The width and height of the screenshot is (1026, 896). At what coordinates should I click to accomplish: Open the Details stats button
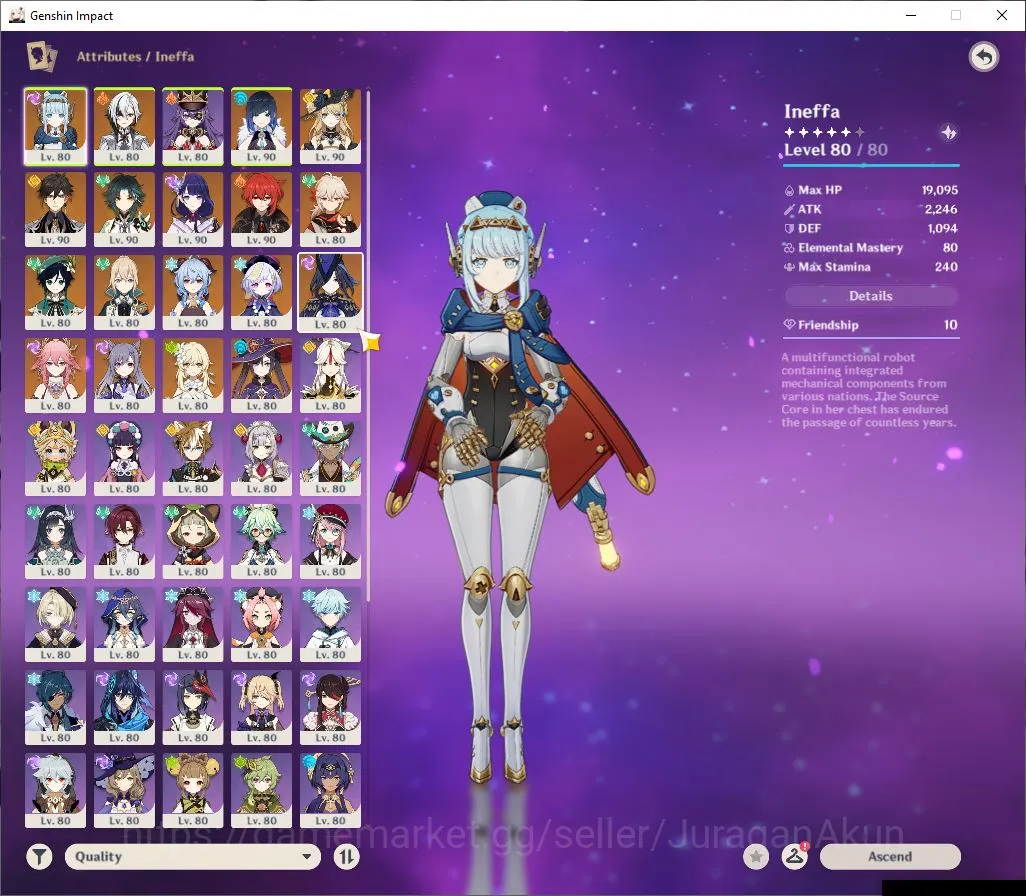pyautogui.click(x=871, y=296)
